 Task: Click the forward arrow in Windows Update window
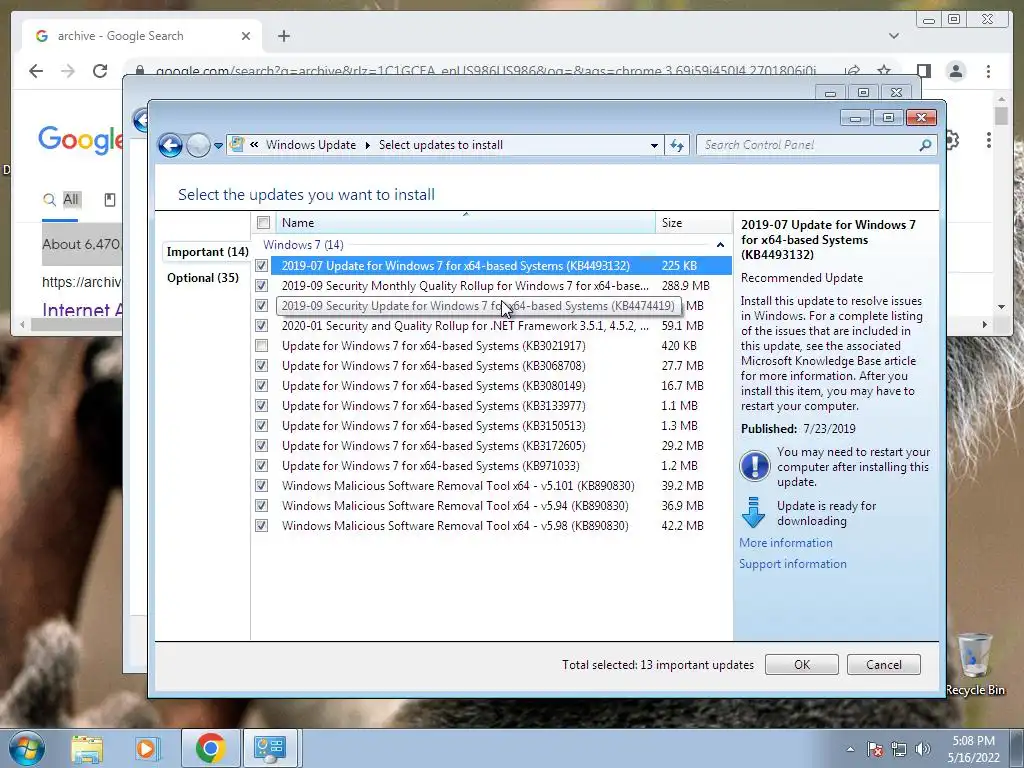(x=199, y=145)
